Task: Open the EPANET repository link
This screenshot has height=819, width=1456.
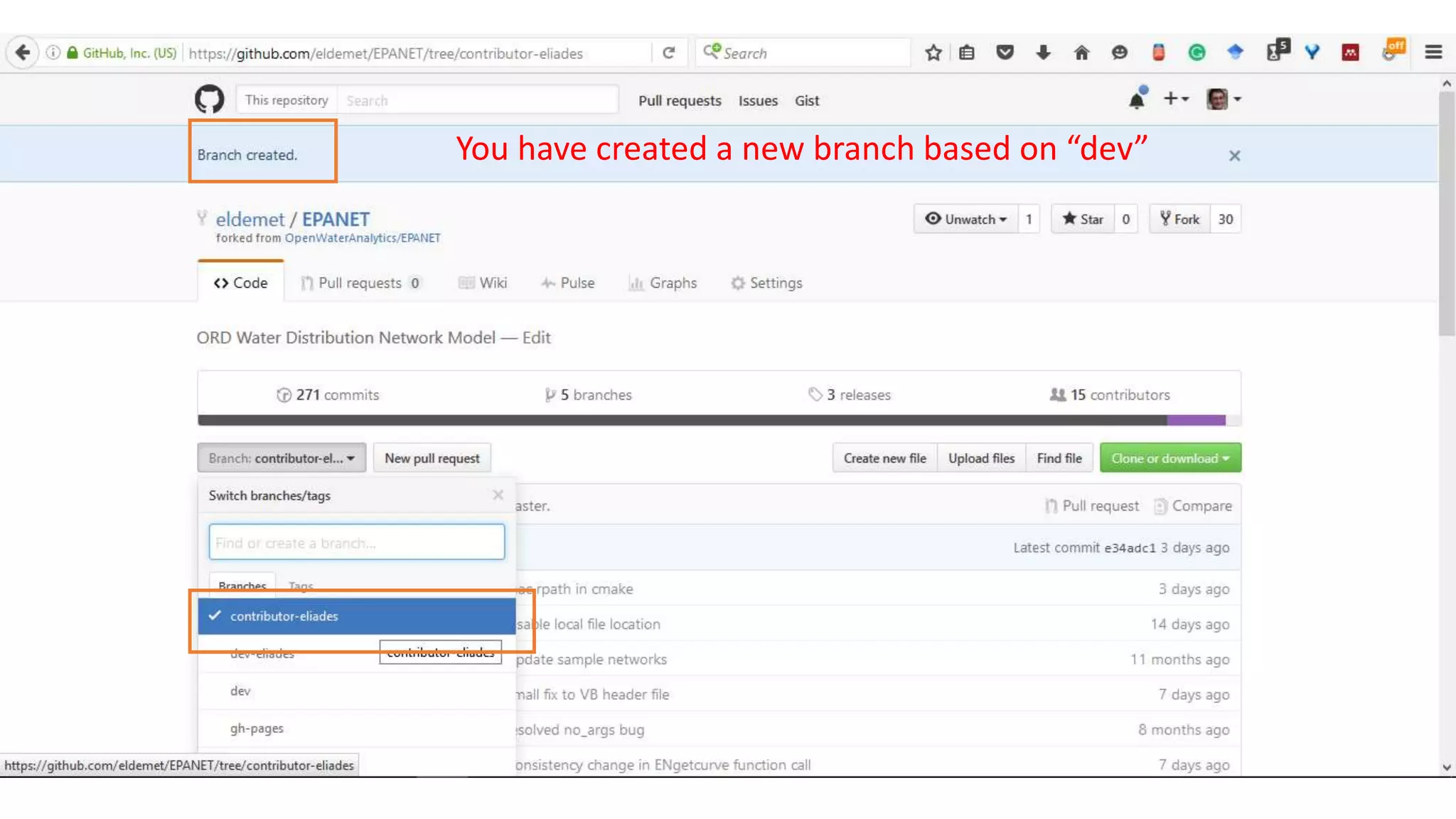Action: click(336, 219)
